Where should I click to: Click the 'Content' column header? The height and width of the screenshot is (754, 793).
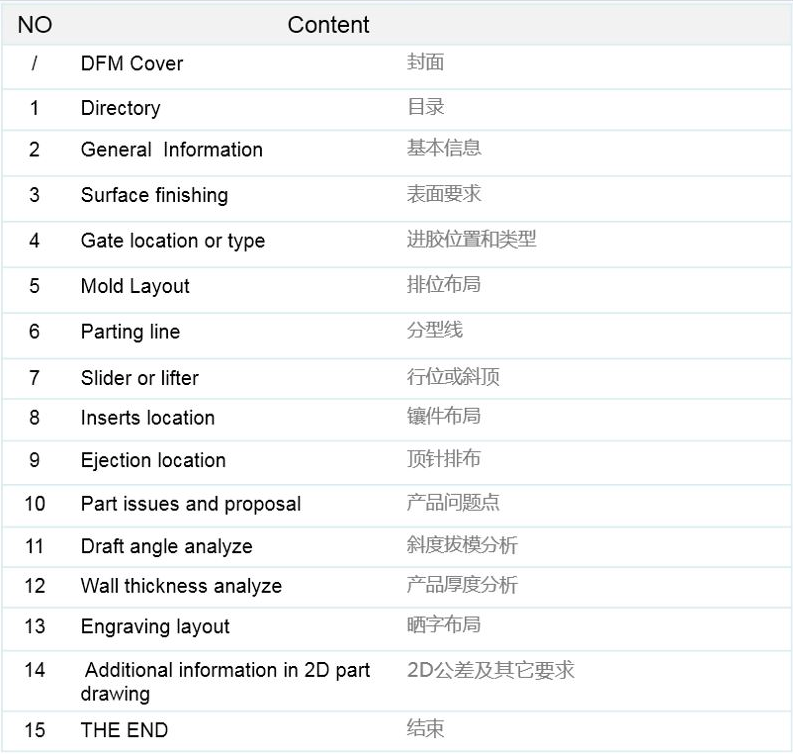(x=328, y=25)
